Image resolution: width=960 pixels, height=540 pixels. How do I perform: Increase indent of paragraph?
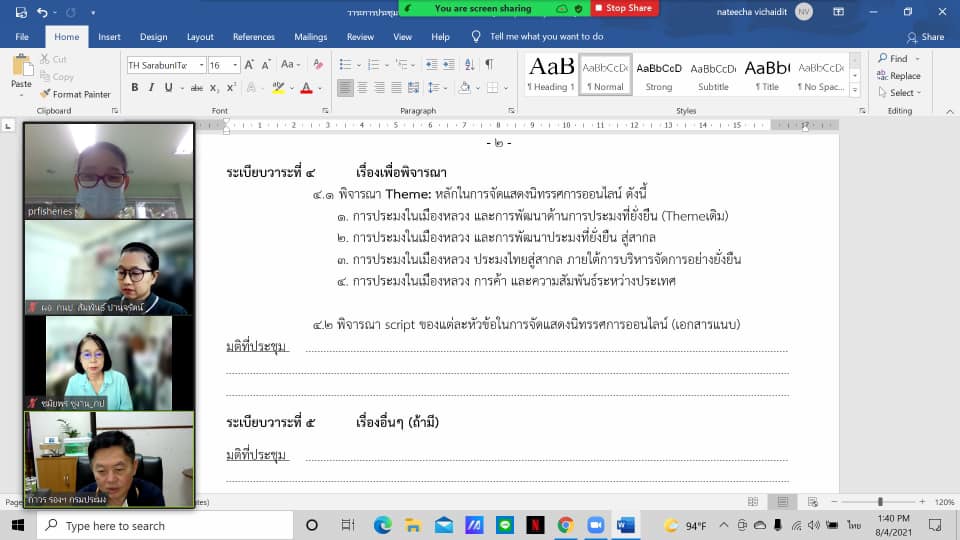coord(449,64)
